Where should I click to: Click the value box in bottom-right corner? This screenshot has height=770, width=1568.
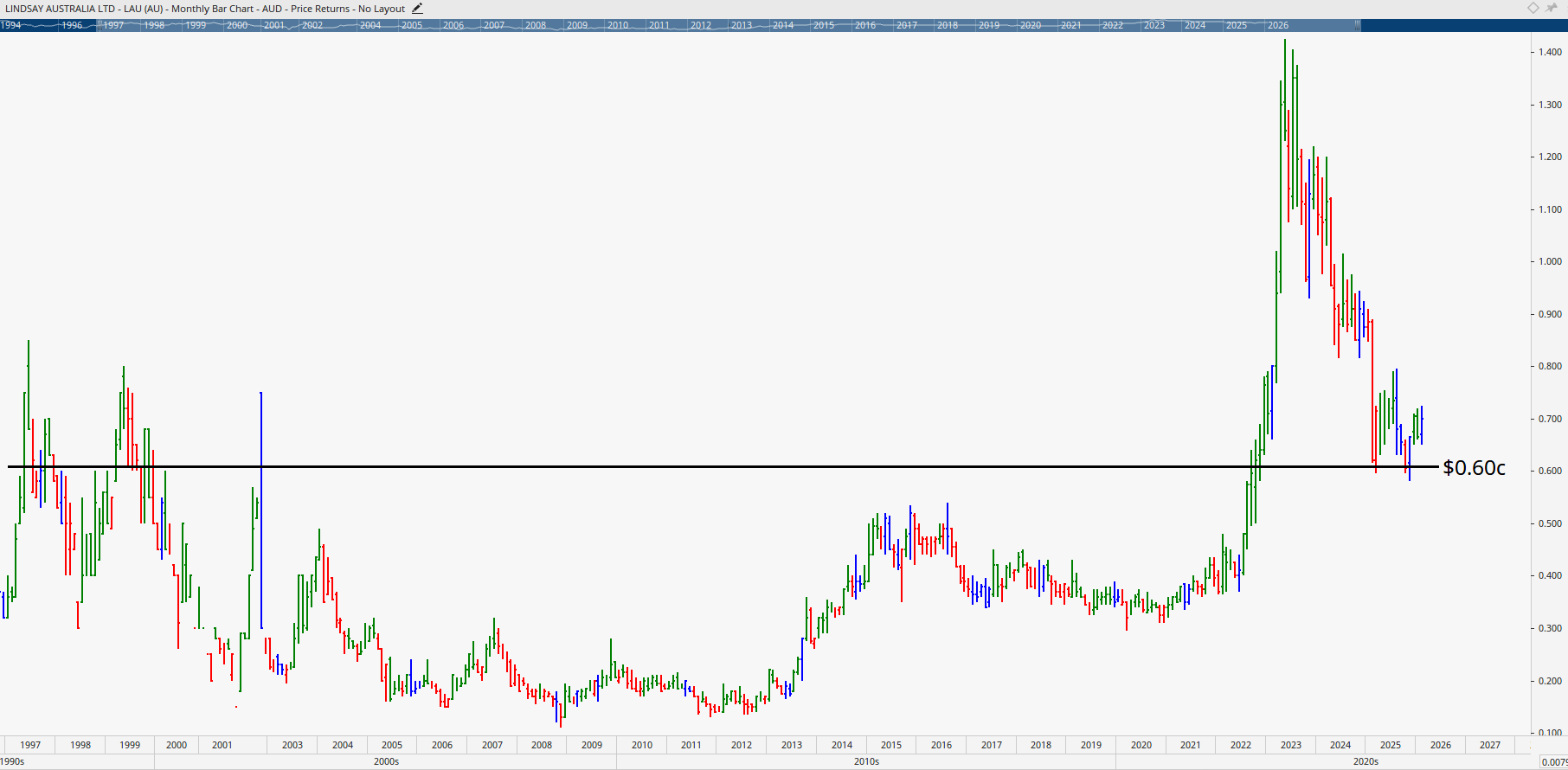pyautogui.click(x=1554, y=762)
